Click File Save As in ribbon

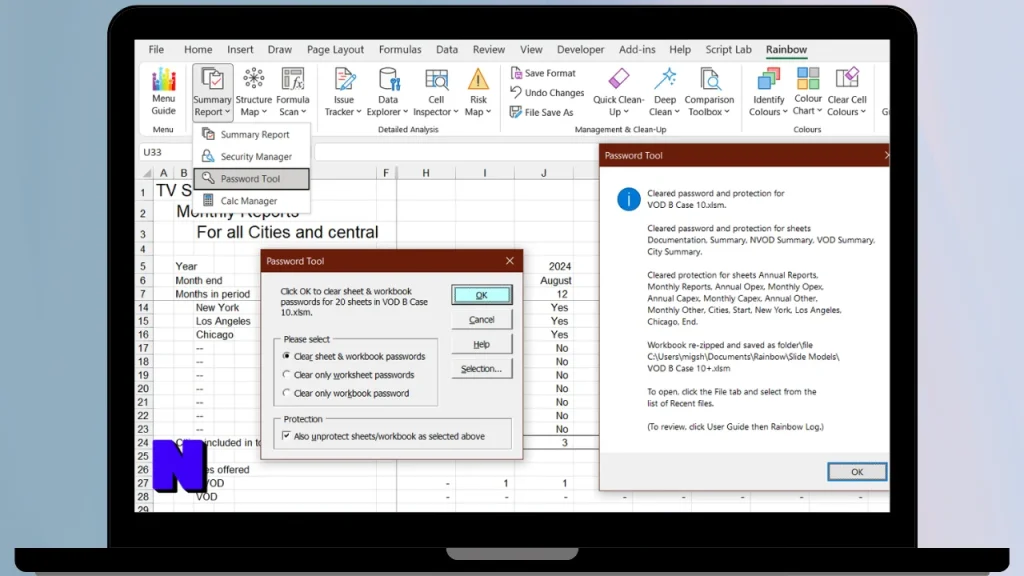tap(542, 112)
